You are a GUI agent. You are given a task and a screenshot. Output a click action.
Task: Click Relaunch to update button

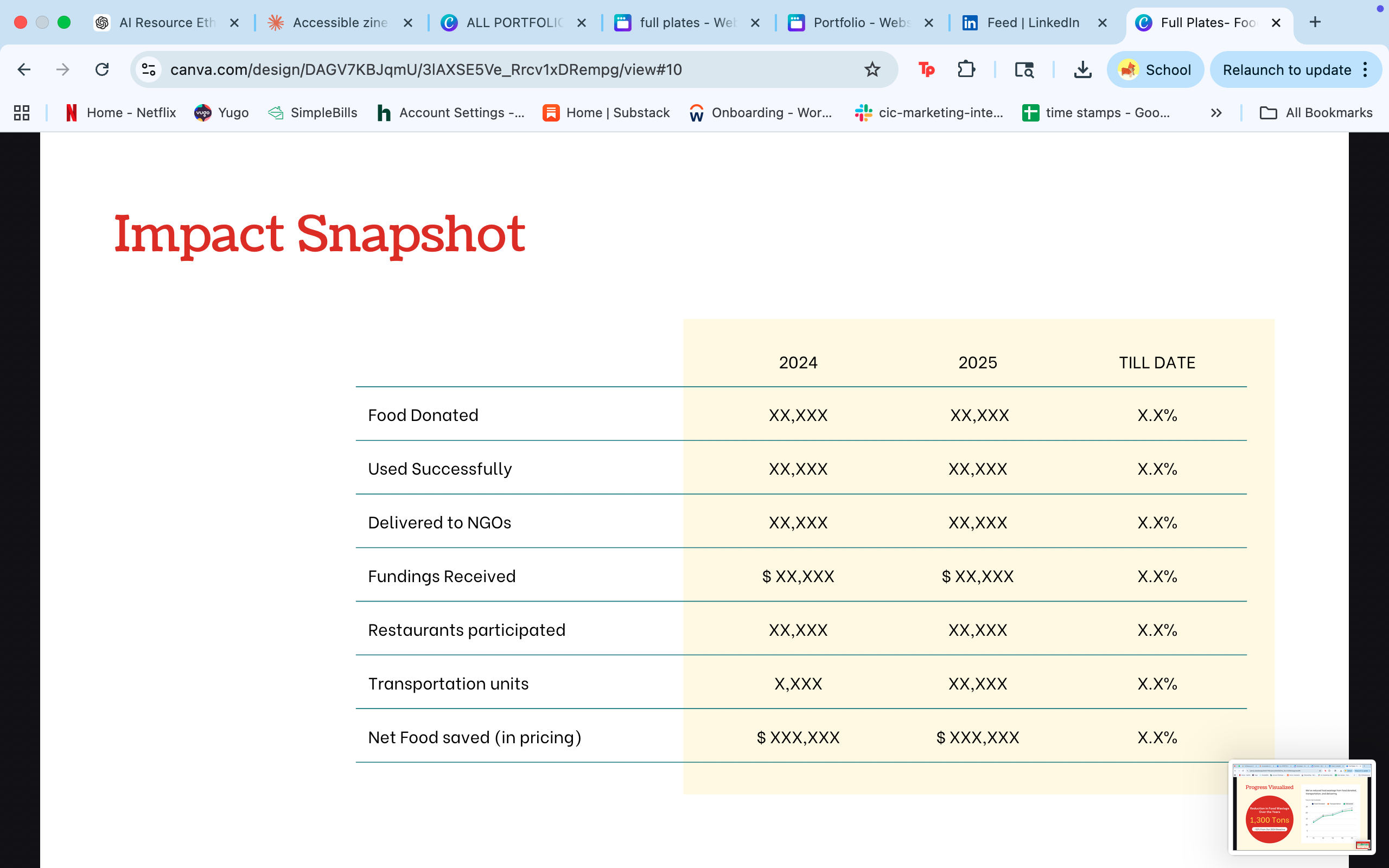[1286, 69]
